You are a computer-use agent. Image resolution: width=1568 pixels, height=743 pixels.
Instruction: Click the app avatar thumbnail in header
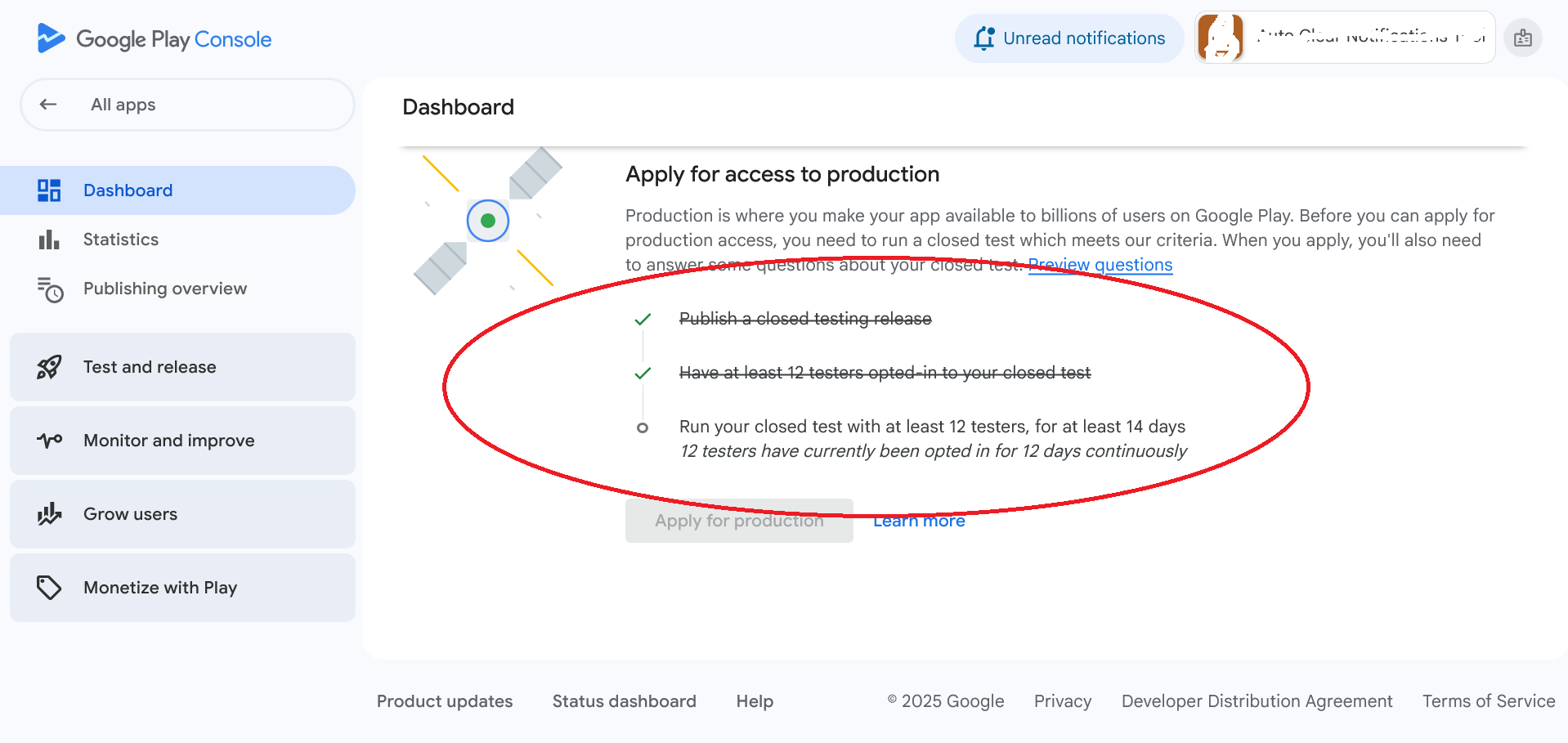(1220, 38)
